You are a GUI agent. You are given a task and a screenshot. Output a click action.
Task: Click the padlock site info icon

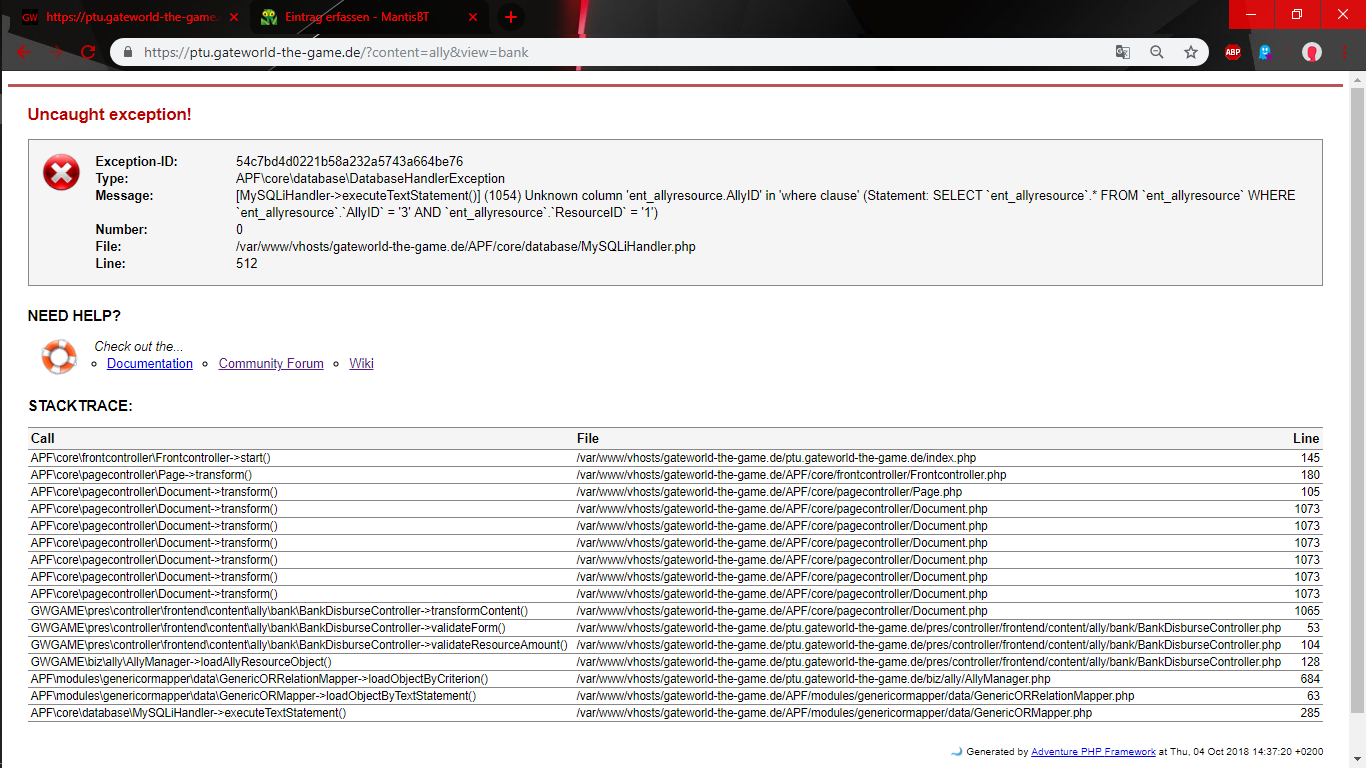click(128, 53)
